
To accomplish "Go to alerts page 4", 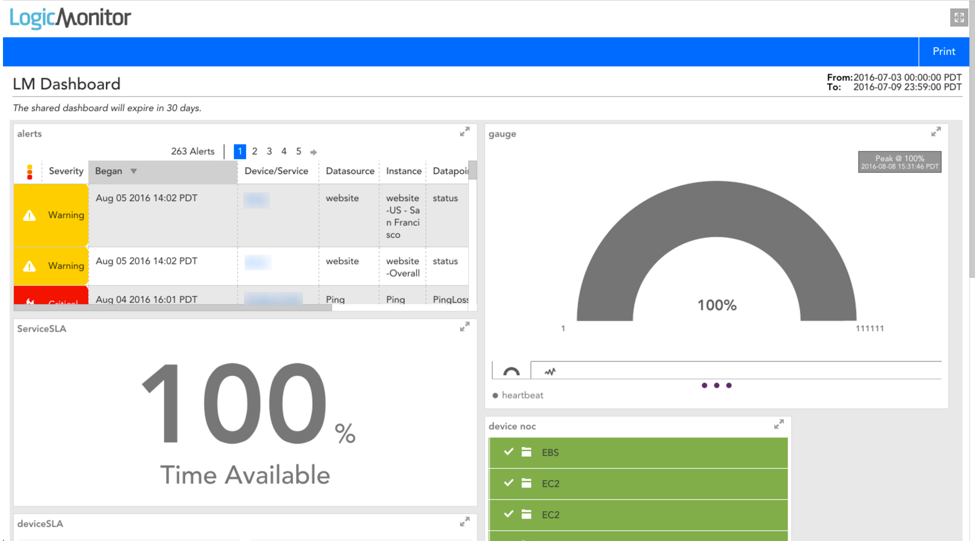I will tap(284, 151).
